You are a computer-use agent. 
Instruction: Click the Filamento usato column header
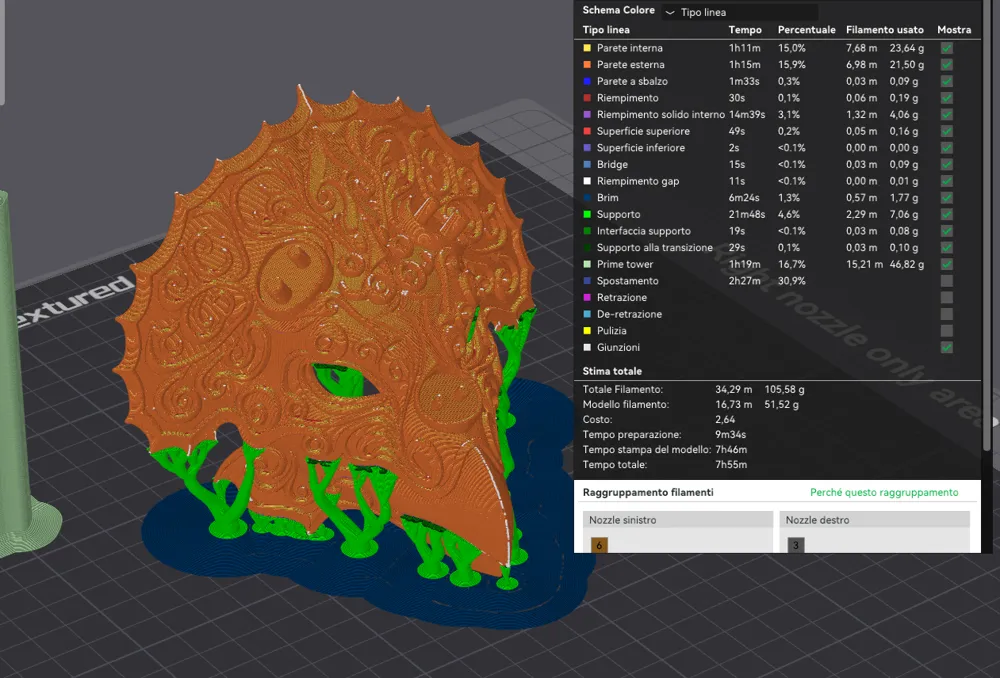coord(885,30)
